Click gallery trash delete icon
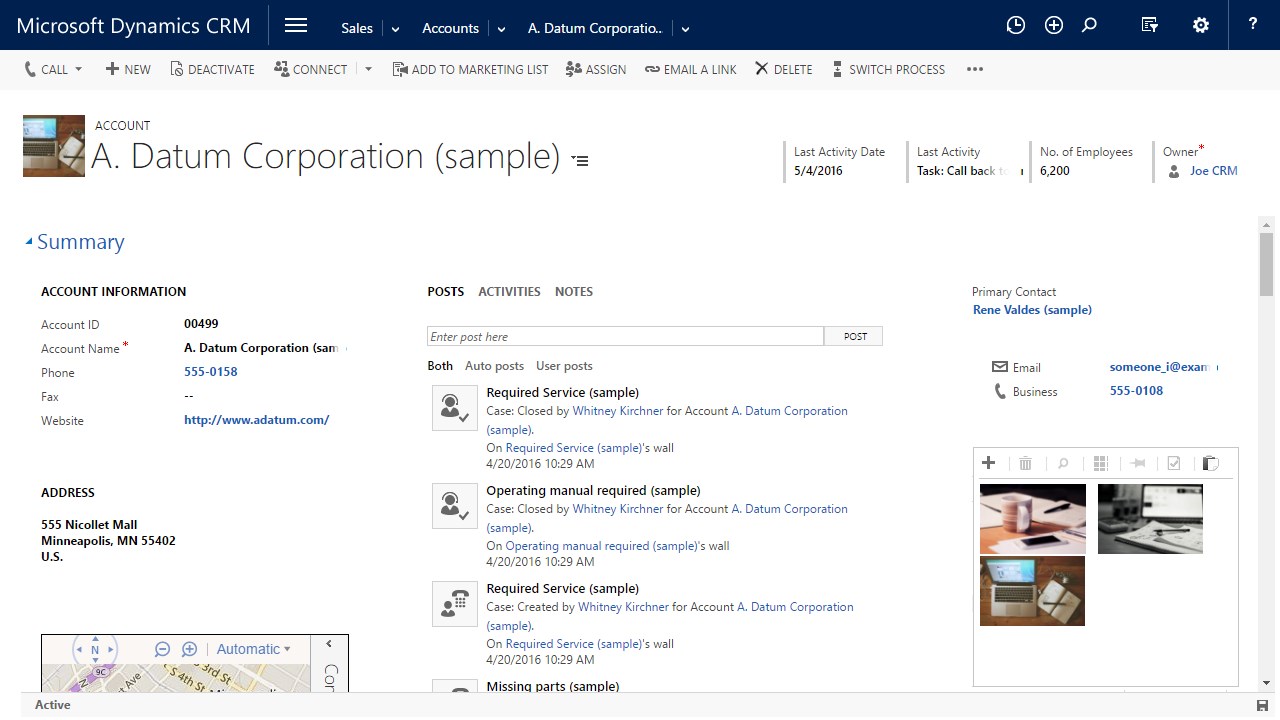Screen dimensions: 1280x720 point(1025,463)
